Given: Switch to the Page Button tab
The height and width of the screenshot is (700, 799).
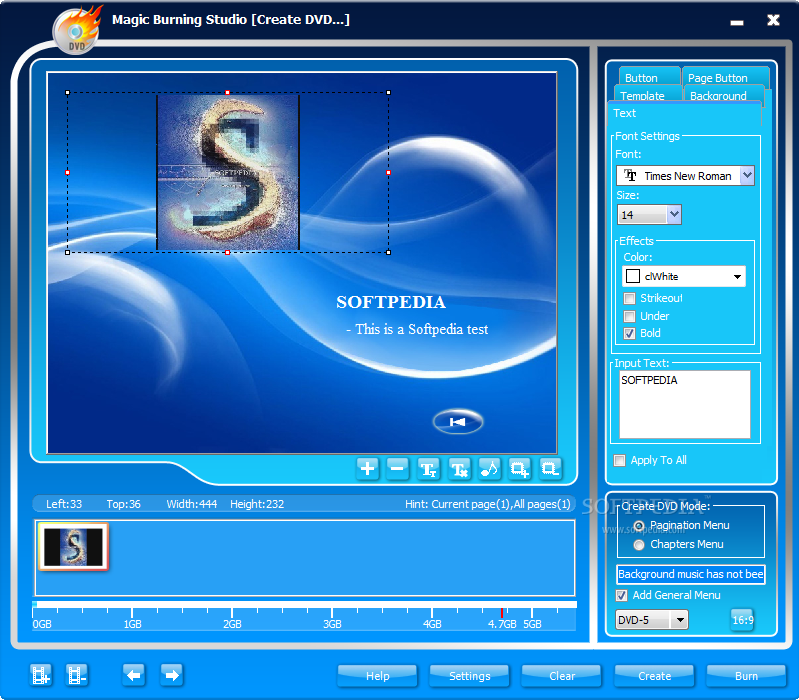Looking at the screenshot, I should click(725, 76).
